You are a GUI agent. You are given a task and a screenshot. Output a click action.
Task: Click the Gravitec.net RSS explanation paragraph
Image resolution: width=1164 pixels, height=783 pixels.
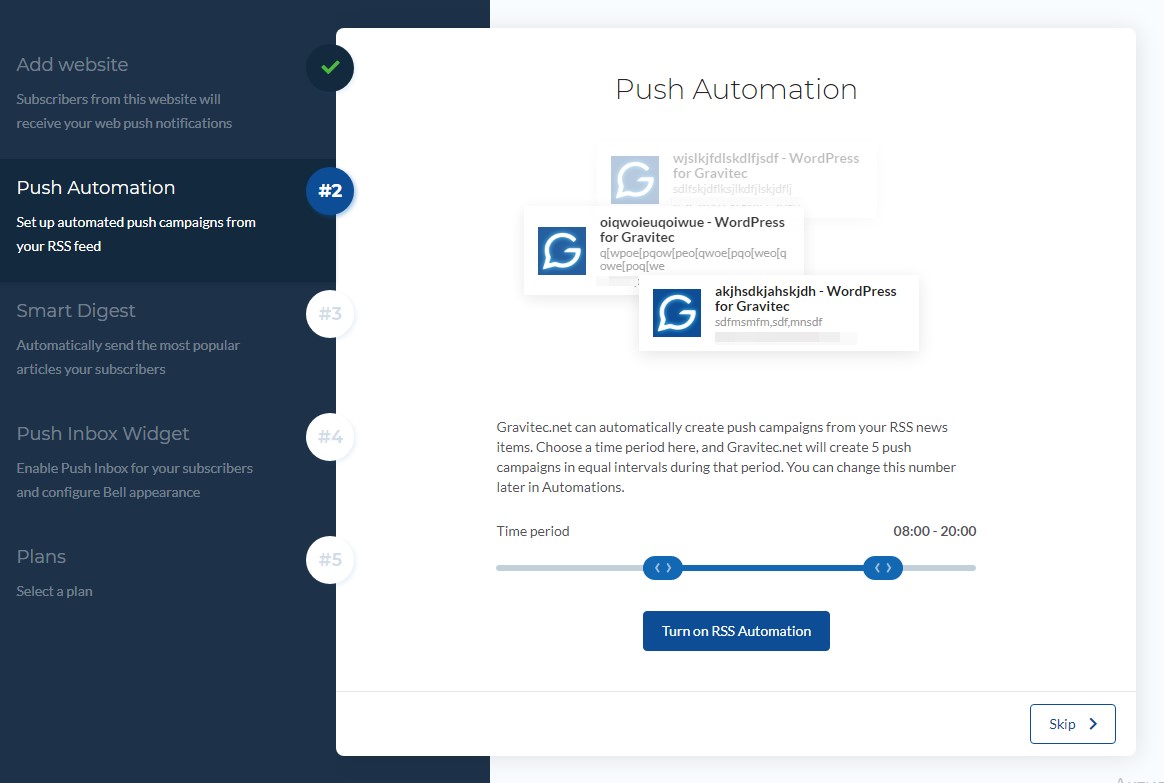tap(726, 457)
